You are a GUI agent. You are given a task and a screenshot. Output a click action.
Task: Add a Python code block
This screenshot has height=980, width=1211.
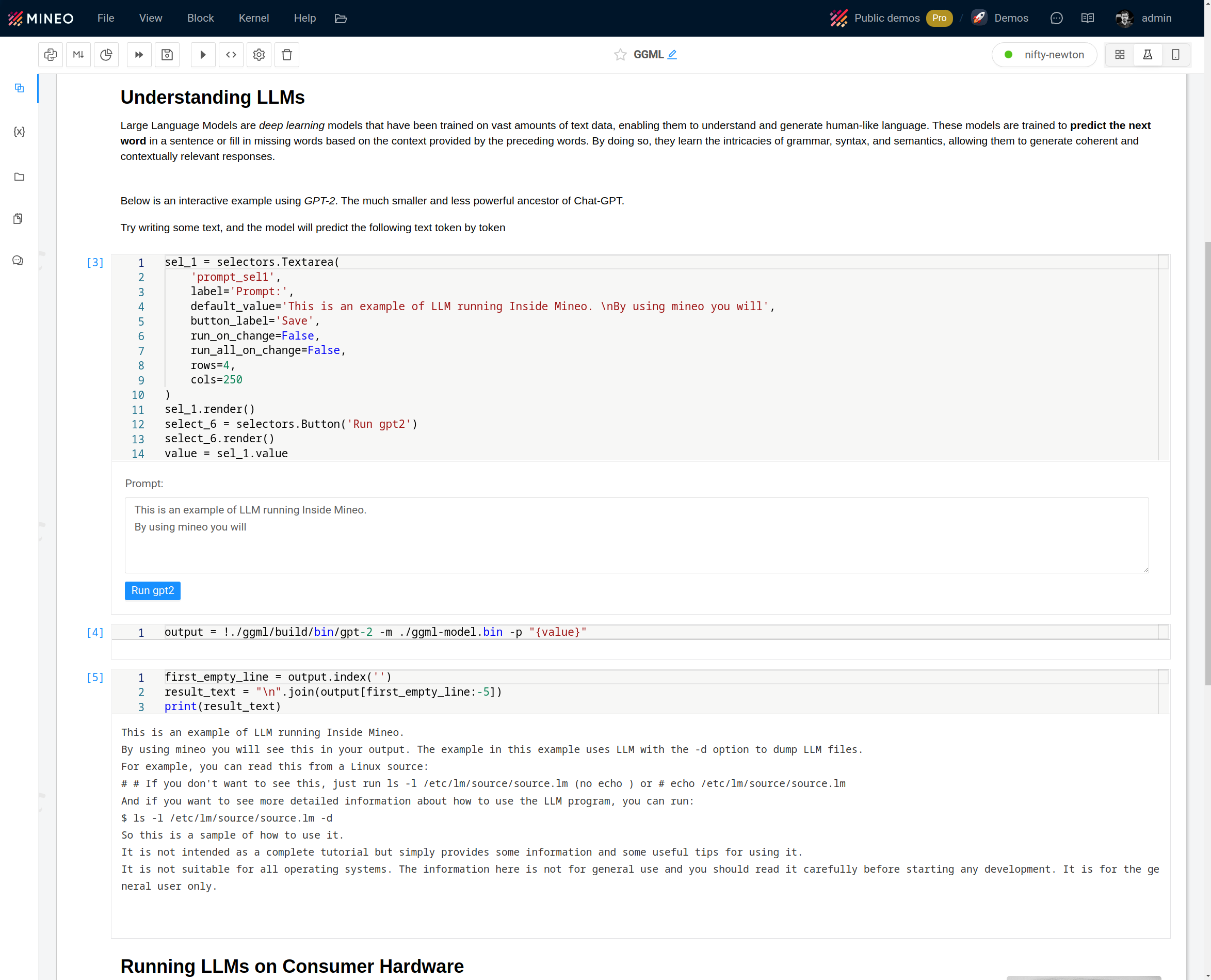(x=50, y=55)
